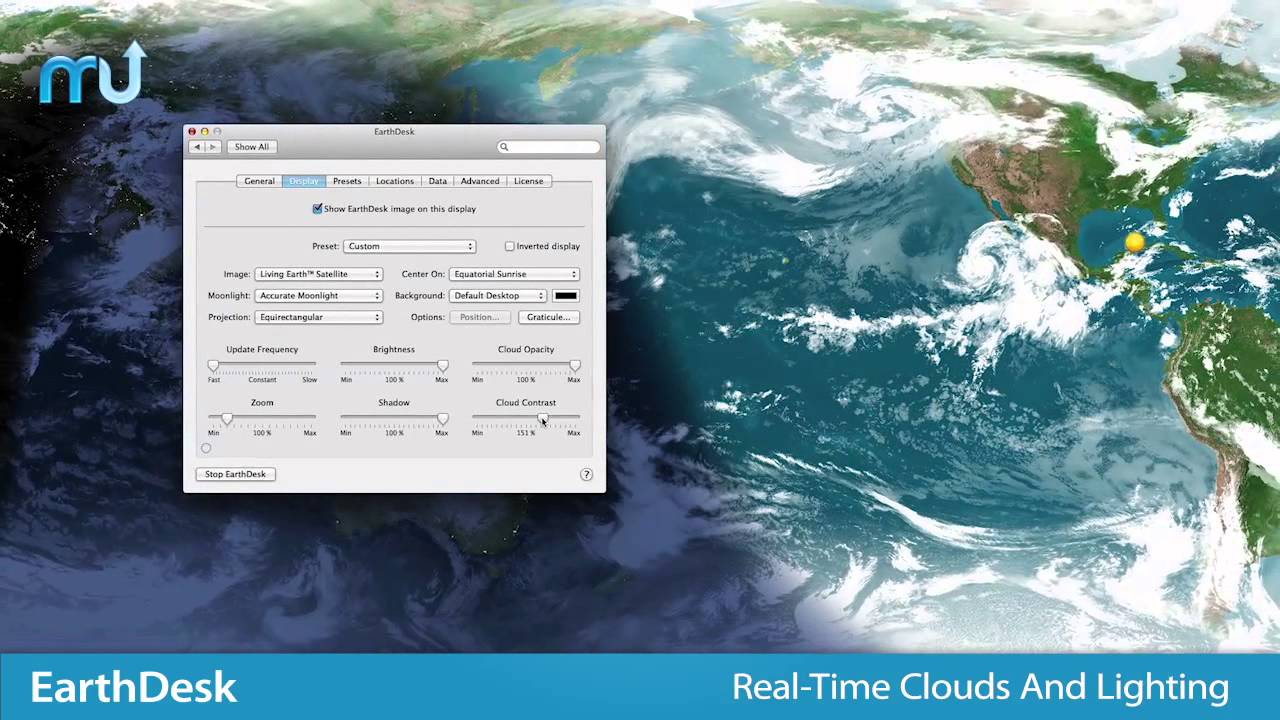This screenshot has height=720, width=1280.
Task: Click the Constant label under Update Frequency
Action: pos(262,380)
